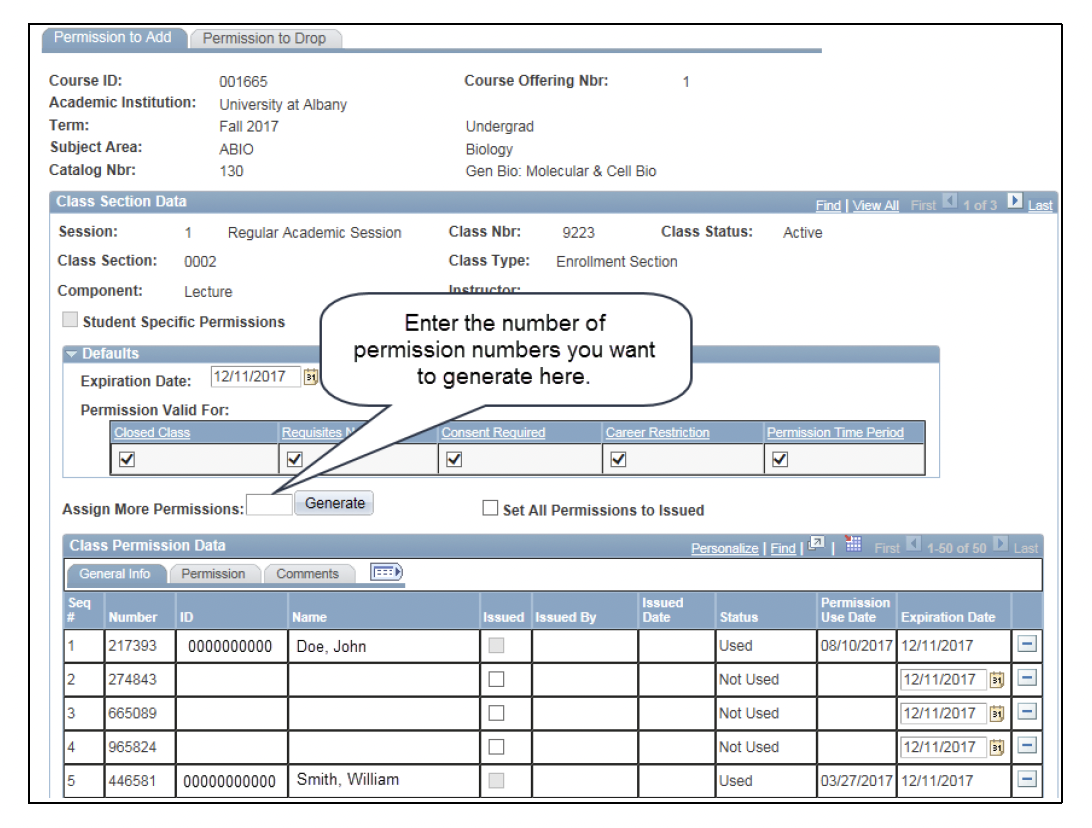Collapse the Defaults section

tap(71, 354)
